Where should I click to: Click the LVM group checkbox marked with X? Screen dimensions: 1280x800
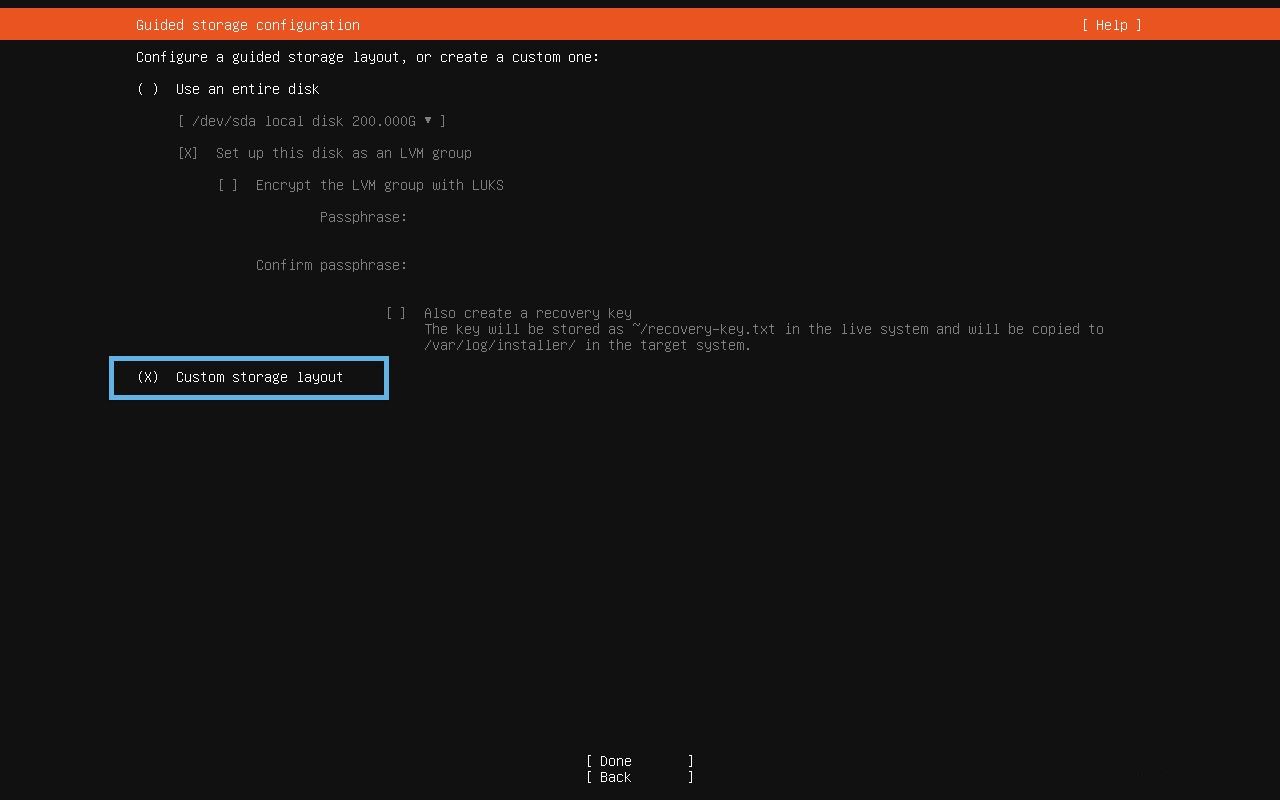[187, 153]
